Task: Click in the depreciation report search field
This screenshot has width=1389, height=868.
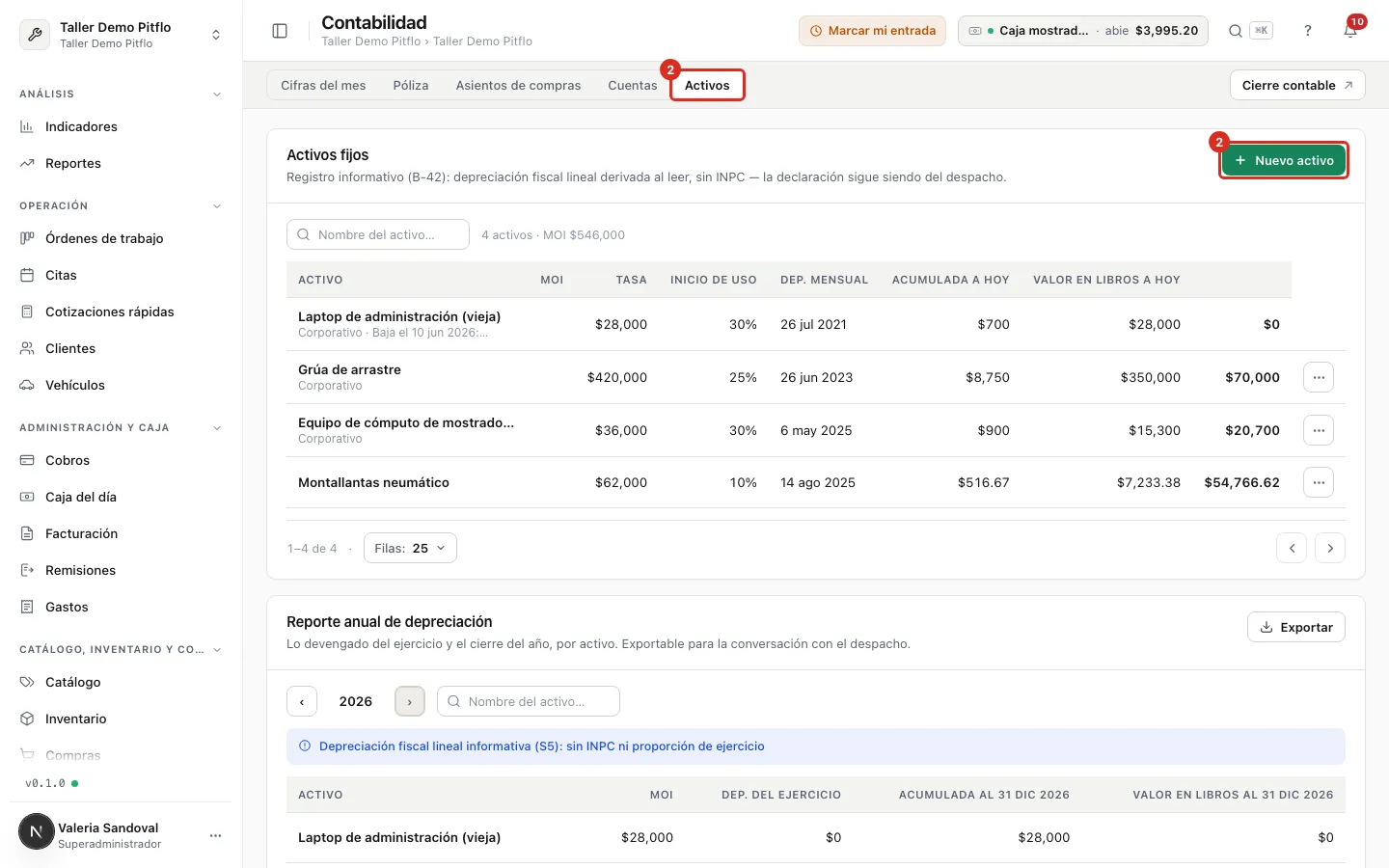Action: (529, 701)
